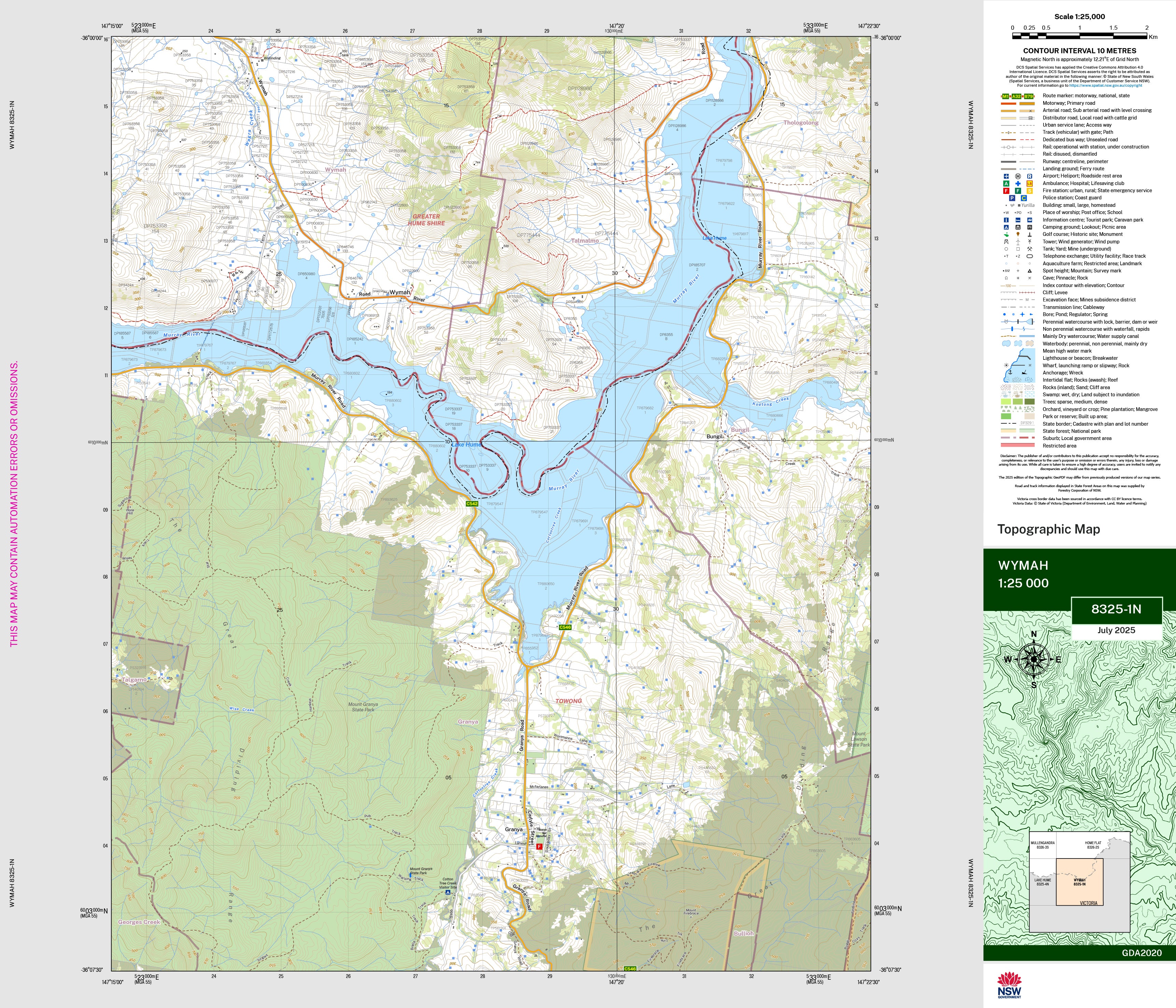Click the Airport symbol in the legend
Image resolution: width=1176 pixels, height=1008 pixels.
[1006, 176]
